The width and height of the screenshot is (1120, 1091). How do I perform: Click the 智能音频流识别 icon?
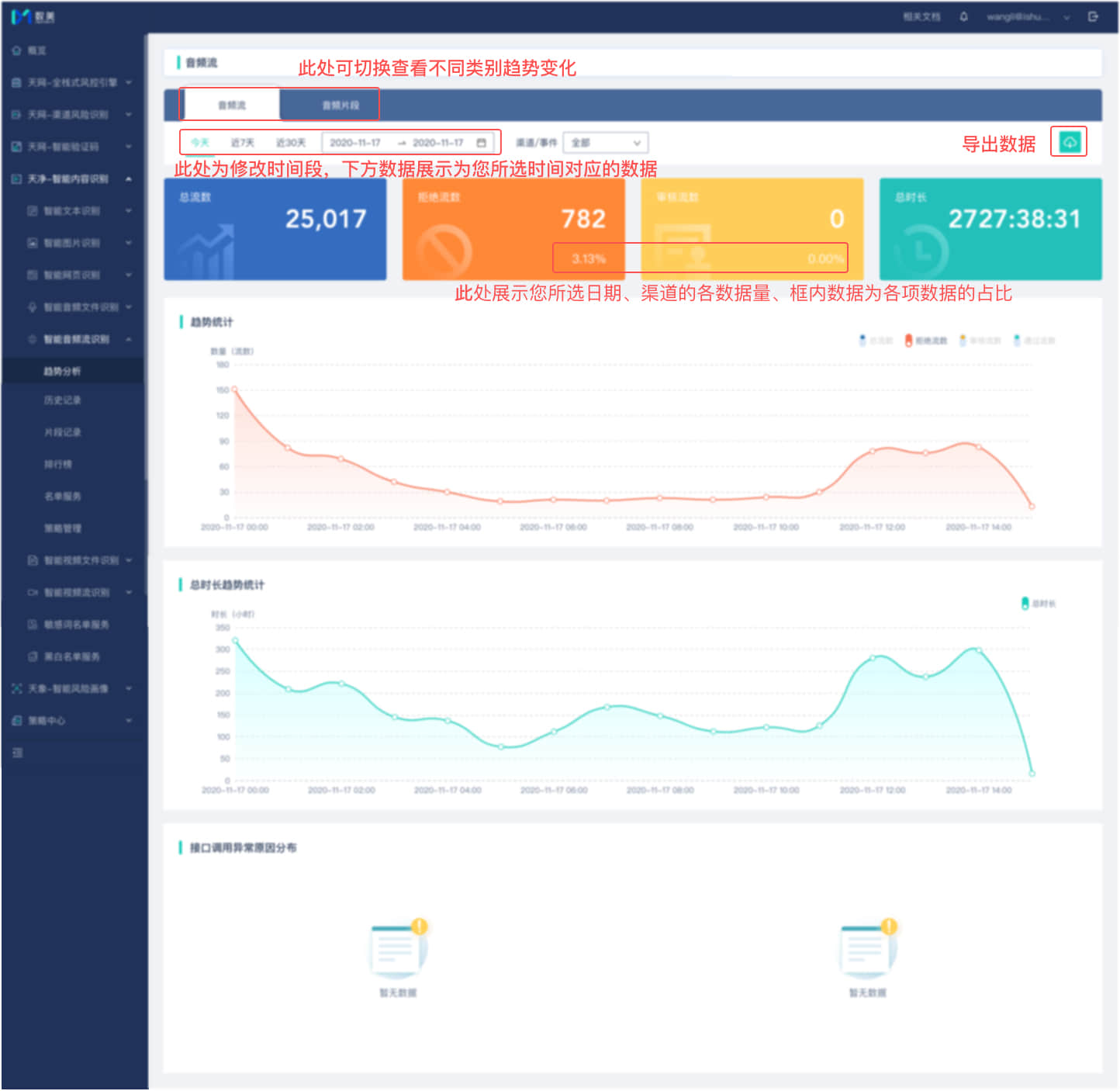33,339
